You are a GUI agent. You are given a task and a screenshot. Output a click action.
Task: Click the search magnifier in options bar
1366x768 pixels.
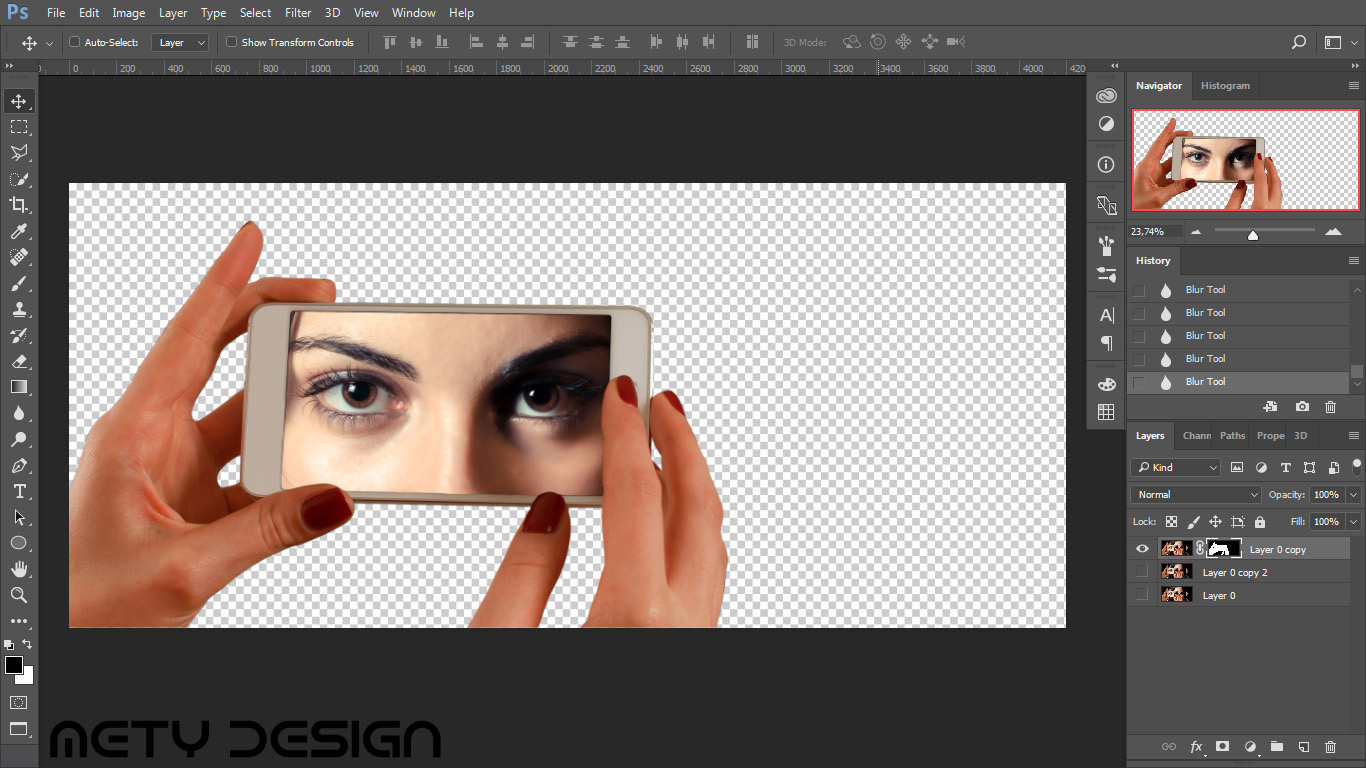point(1298,42)
